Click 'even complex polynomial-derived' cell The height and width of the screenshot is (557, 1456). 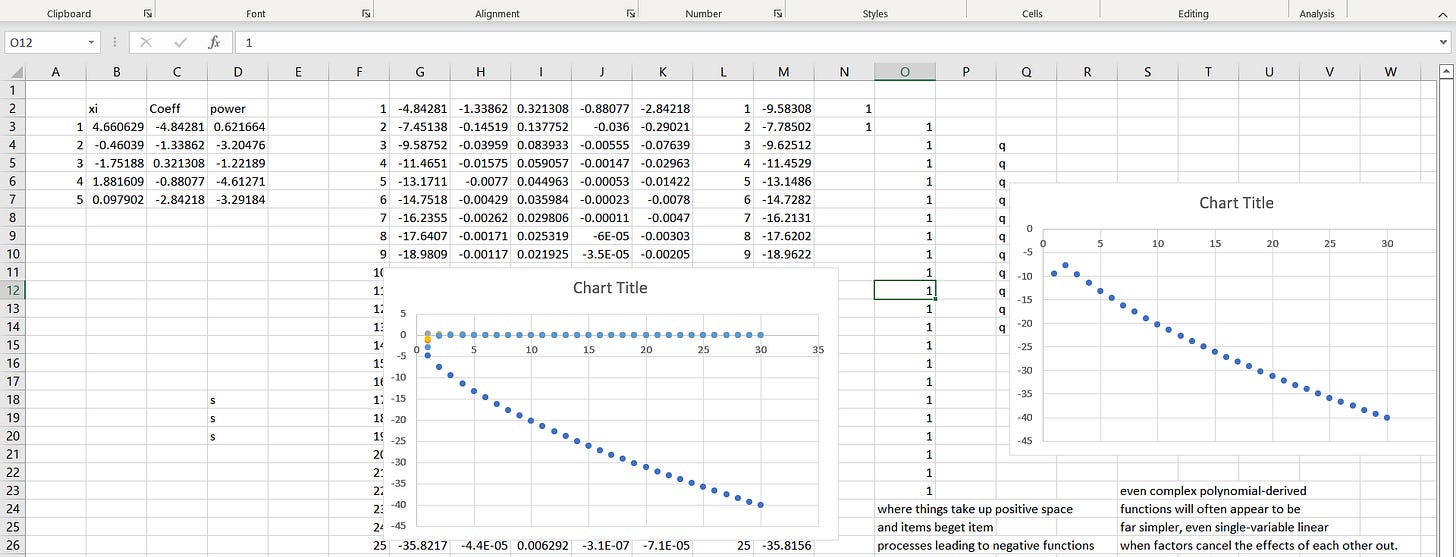[1213, 491]
